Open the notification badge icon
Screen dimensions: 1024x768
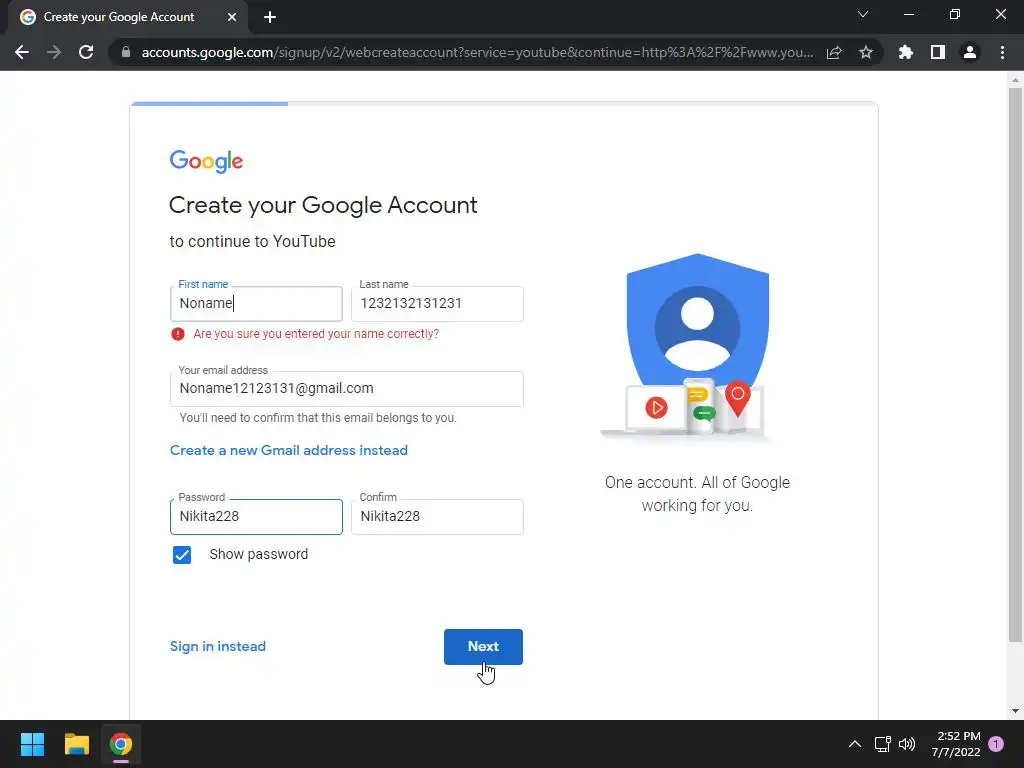996,744
